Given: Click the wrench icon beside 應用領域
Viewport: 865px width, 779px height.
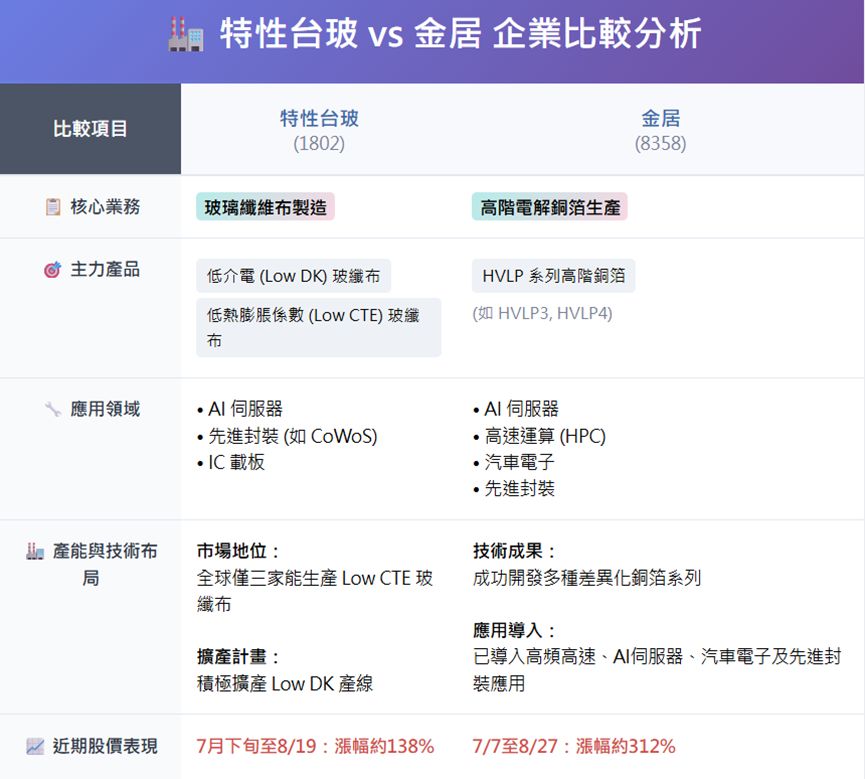Looking at the screenshot, I should point(52,409).
